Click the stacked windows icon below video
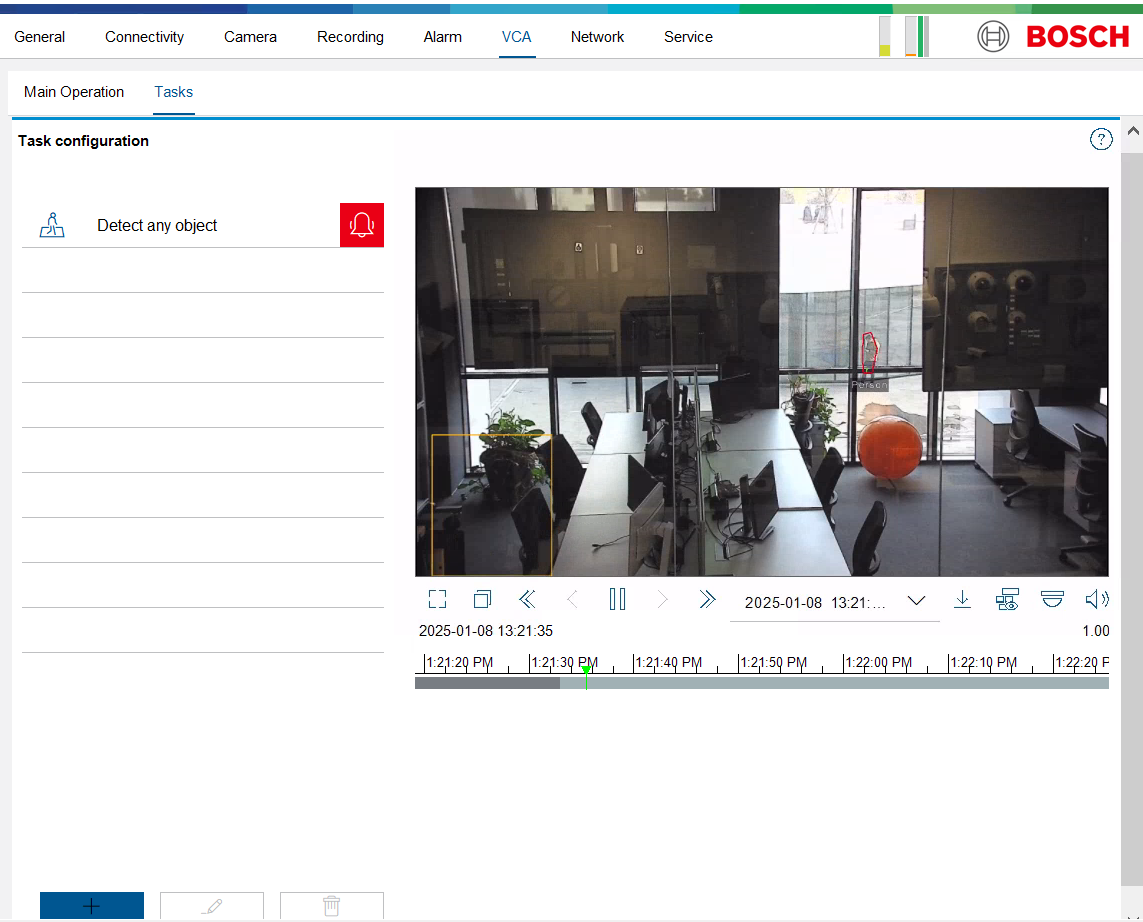1143x922 pixels. [482, 600]
